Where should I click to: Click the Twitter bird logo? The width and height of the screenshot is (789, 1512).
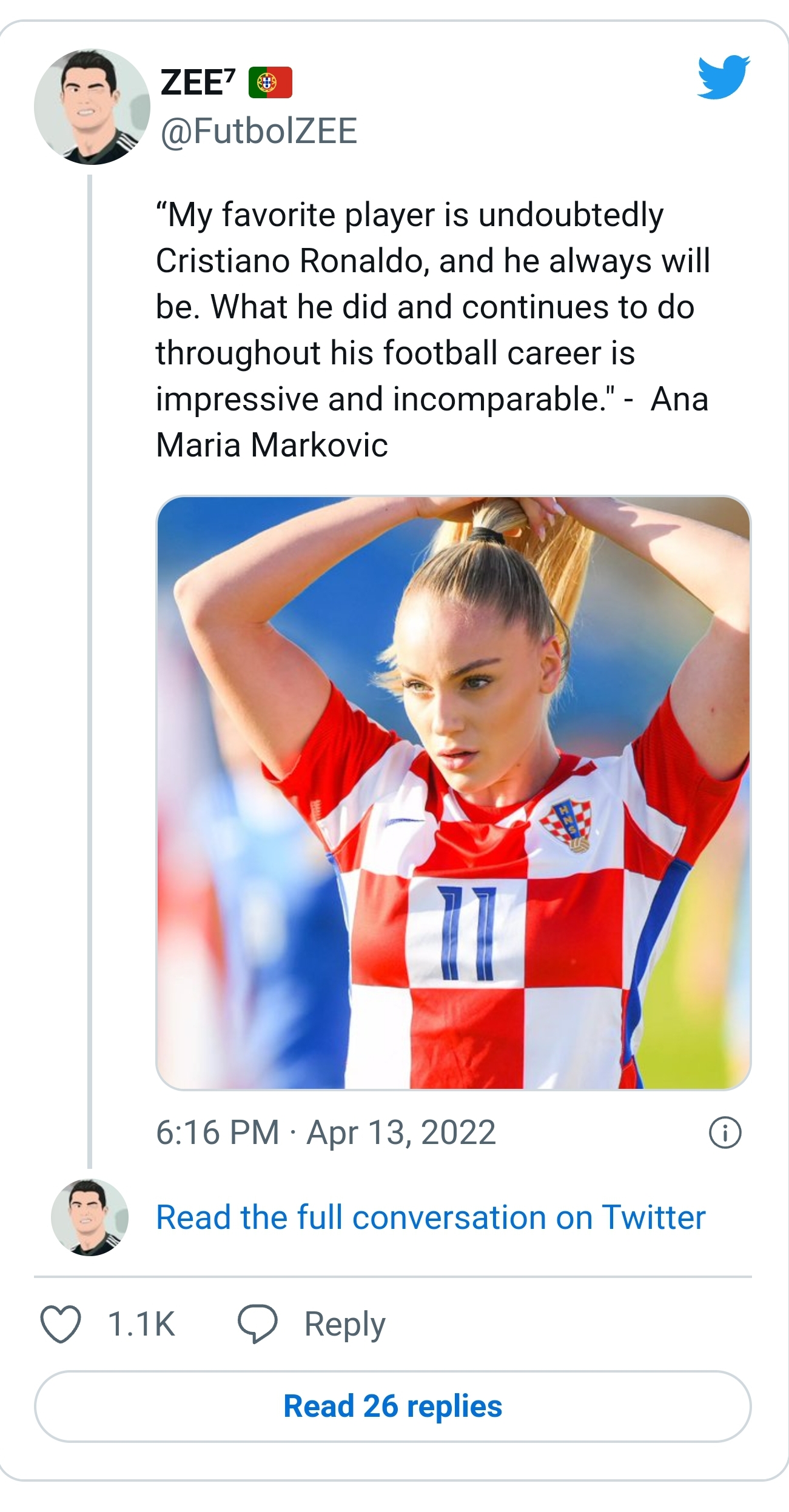[724, 76]
